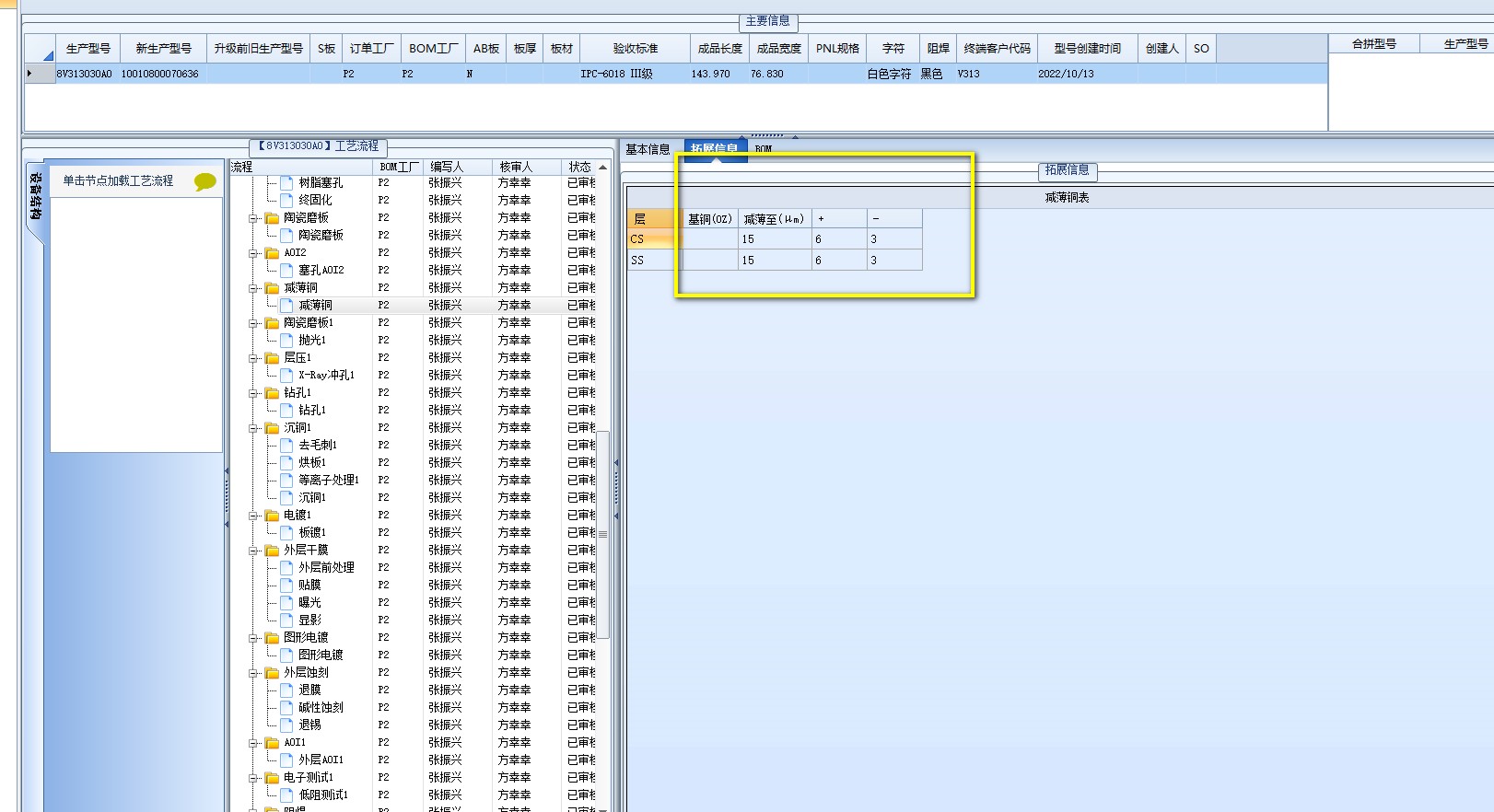The height and width of the screenshot is (812, 1494).
Task: Click the 外层干膜 folder icon
Action: click(x=272, y=551)
